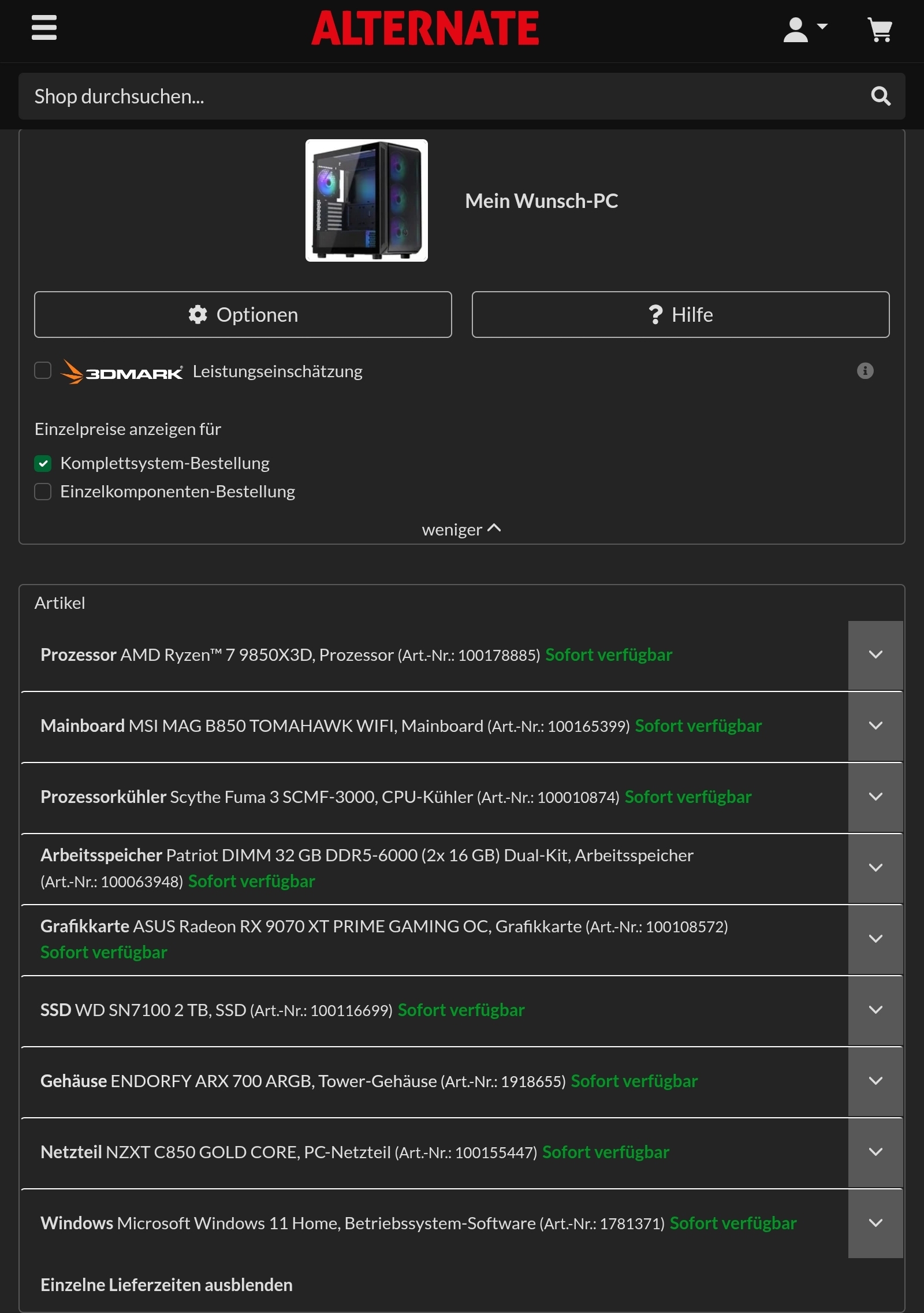
Task: Check Einzelkomponenten-Bestellung checkbox
Action: pos(43,492)
